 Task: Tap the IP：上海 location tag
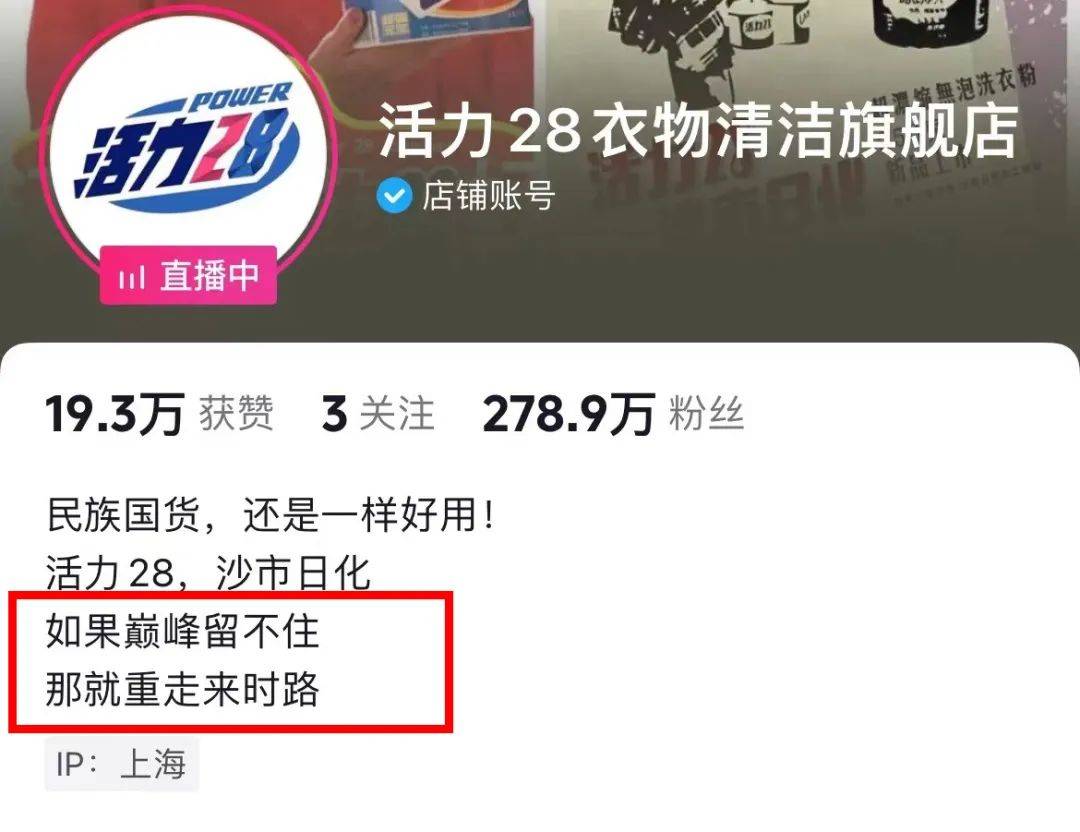[x=121, y=764]
